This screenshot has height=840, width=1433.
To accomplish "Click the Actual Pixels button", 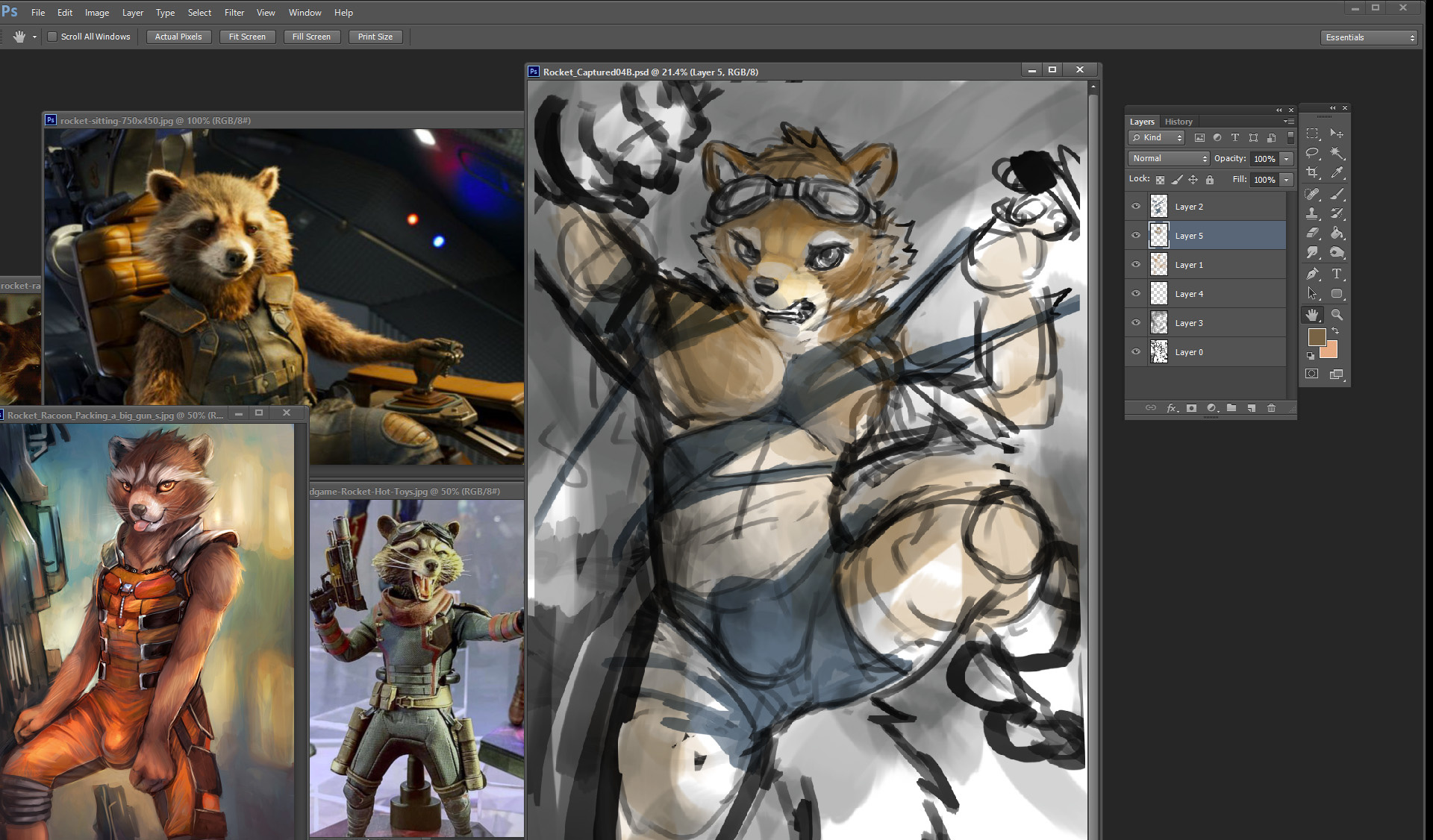I will click(178, 37).
